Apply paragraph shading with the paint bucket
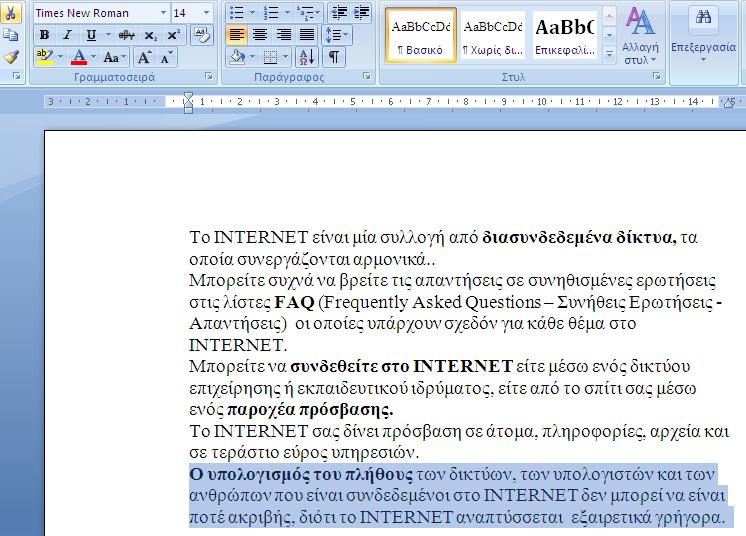The image size is (746, 536). pos(237,58)
